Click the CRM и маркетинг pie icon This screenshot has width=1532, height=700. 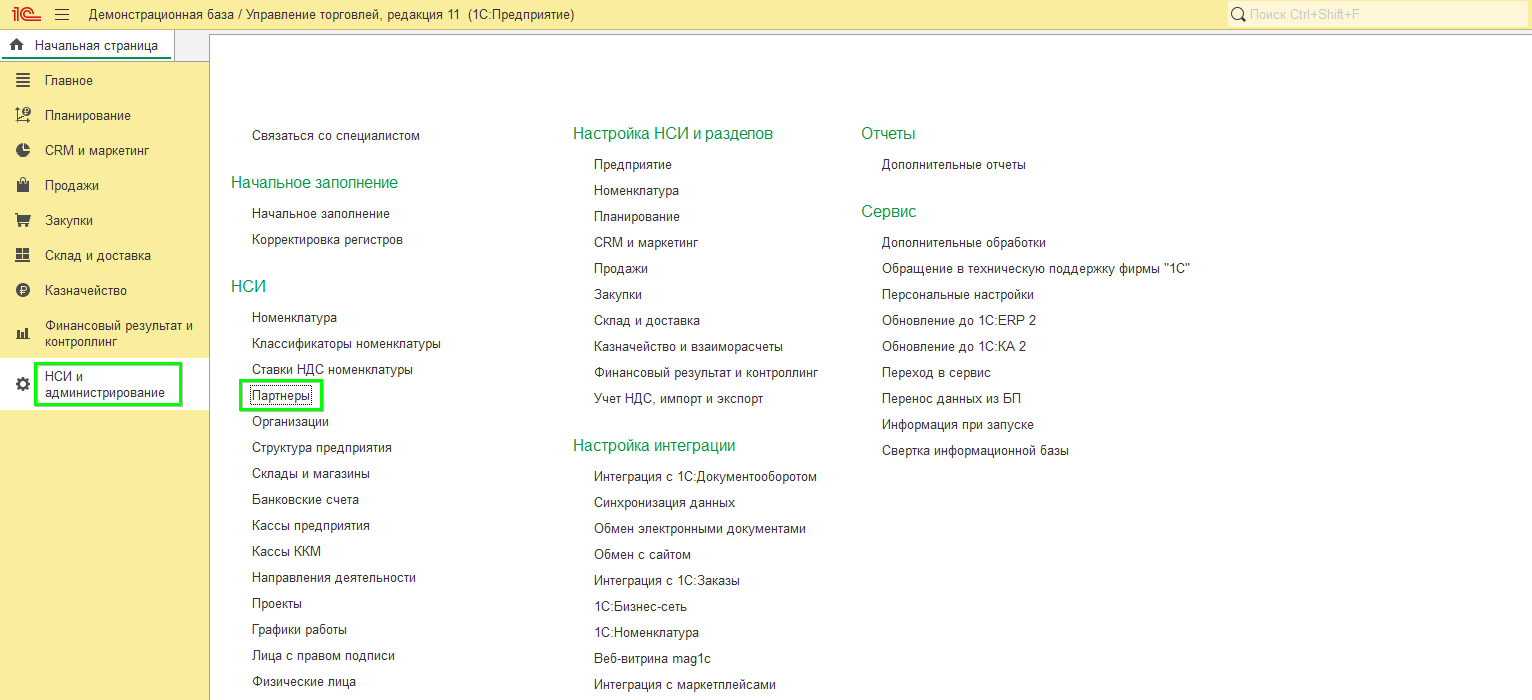click(23, 150)
